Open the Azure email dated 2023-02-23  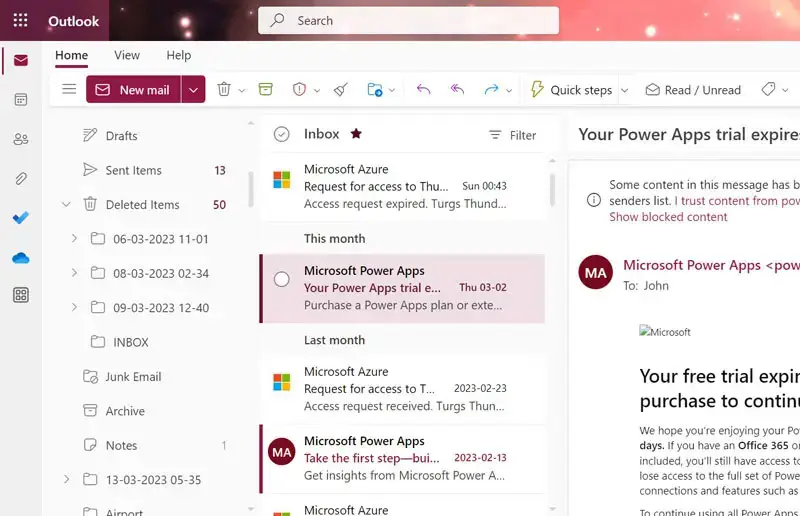[403, 389]
